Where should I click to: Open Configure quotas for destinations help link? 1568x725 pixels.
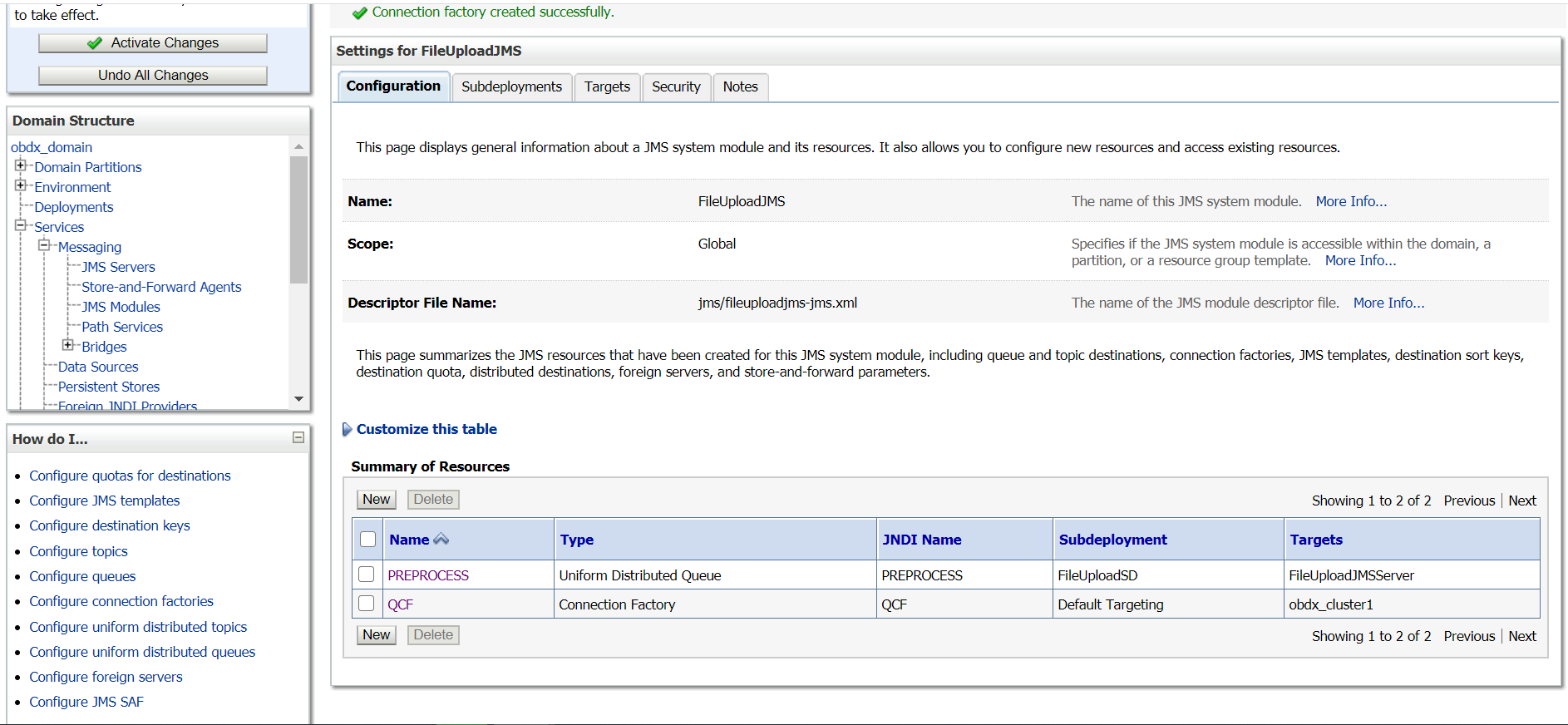point(130,476)
